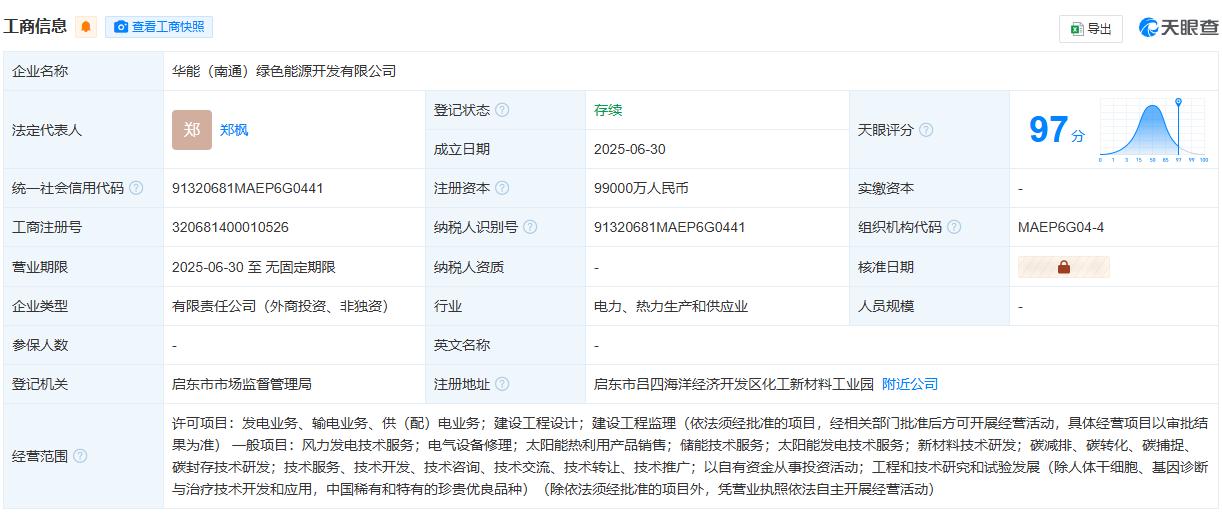The width and height of the screenshot is (1222, 513).
Task: Click organization code MAEP6G04-4
Action: tap(1061, 227)
